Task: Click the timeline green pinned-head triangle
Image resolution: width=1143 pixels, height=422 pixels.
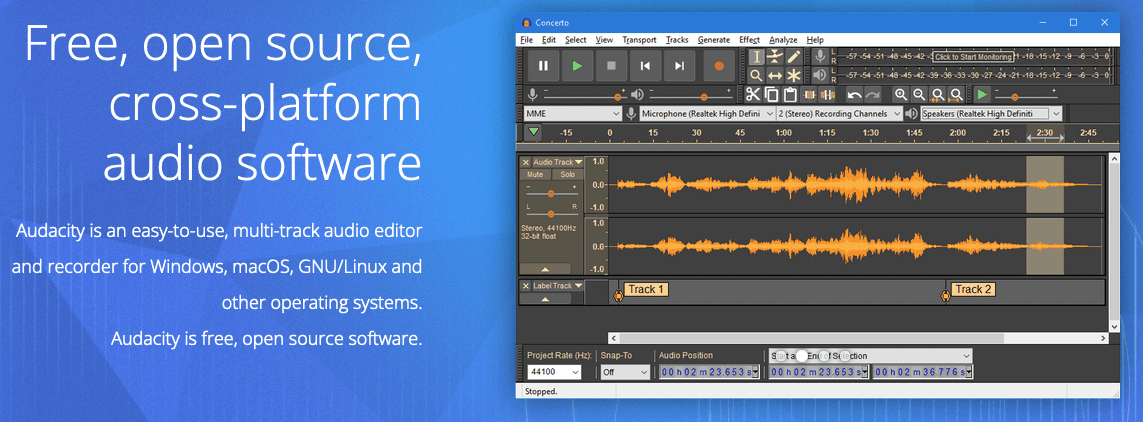Action: (x=534, y=132)
